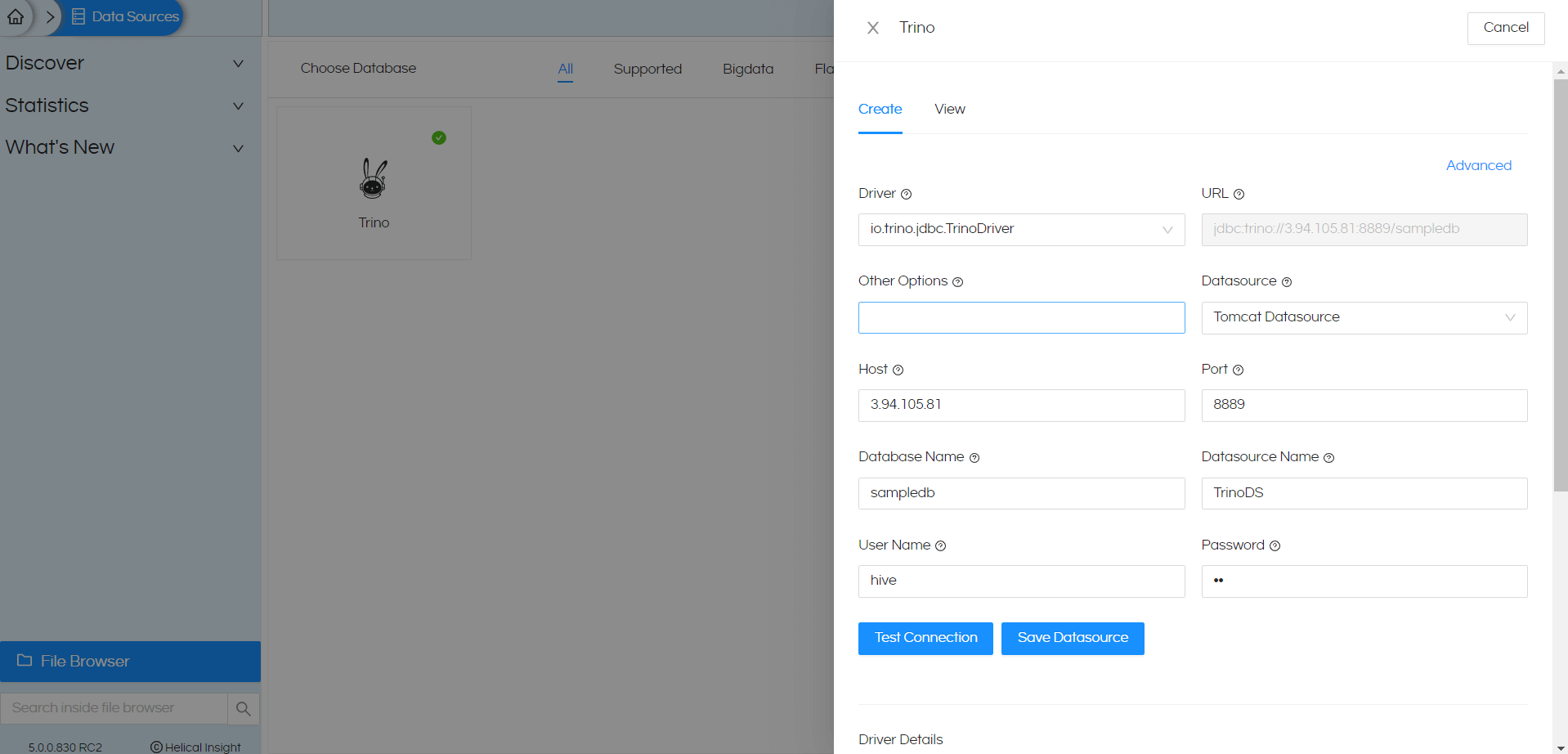This screenshot has height=754, width=1568.
Task: Click Test Connection button
Action: point(925,638)
